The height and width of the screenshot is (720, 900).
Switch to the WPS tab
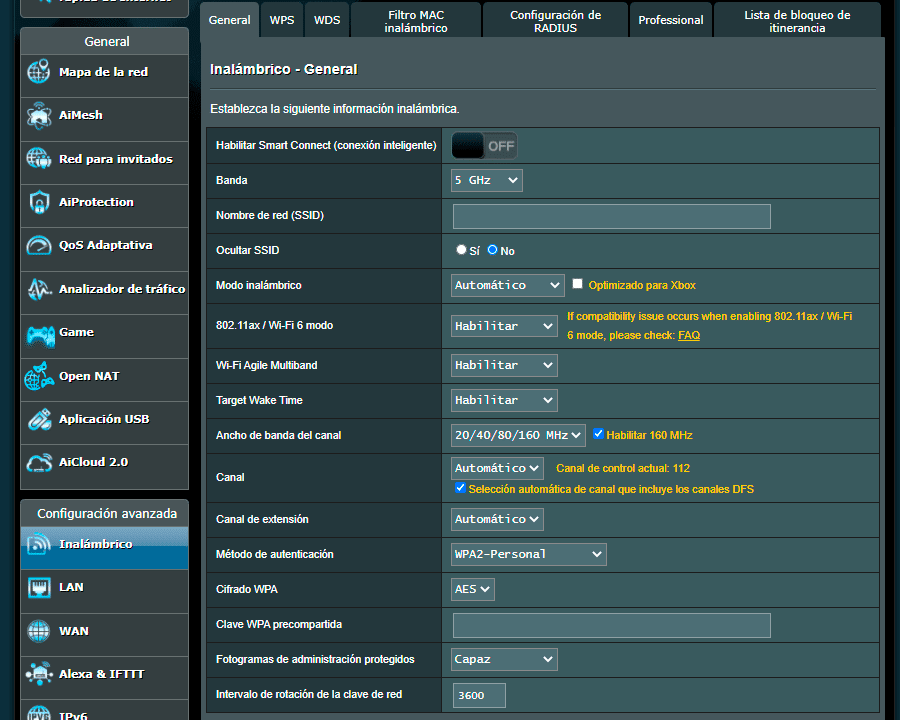[282, 20]
